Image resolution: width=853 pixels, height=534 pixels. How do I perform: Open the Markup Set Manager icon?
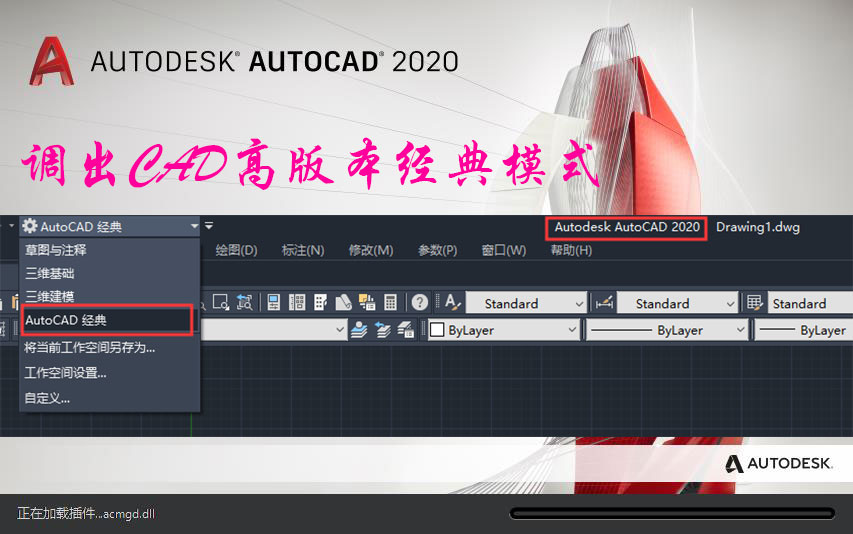click(x=367, y=302)
